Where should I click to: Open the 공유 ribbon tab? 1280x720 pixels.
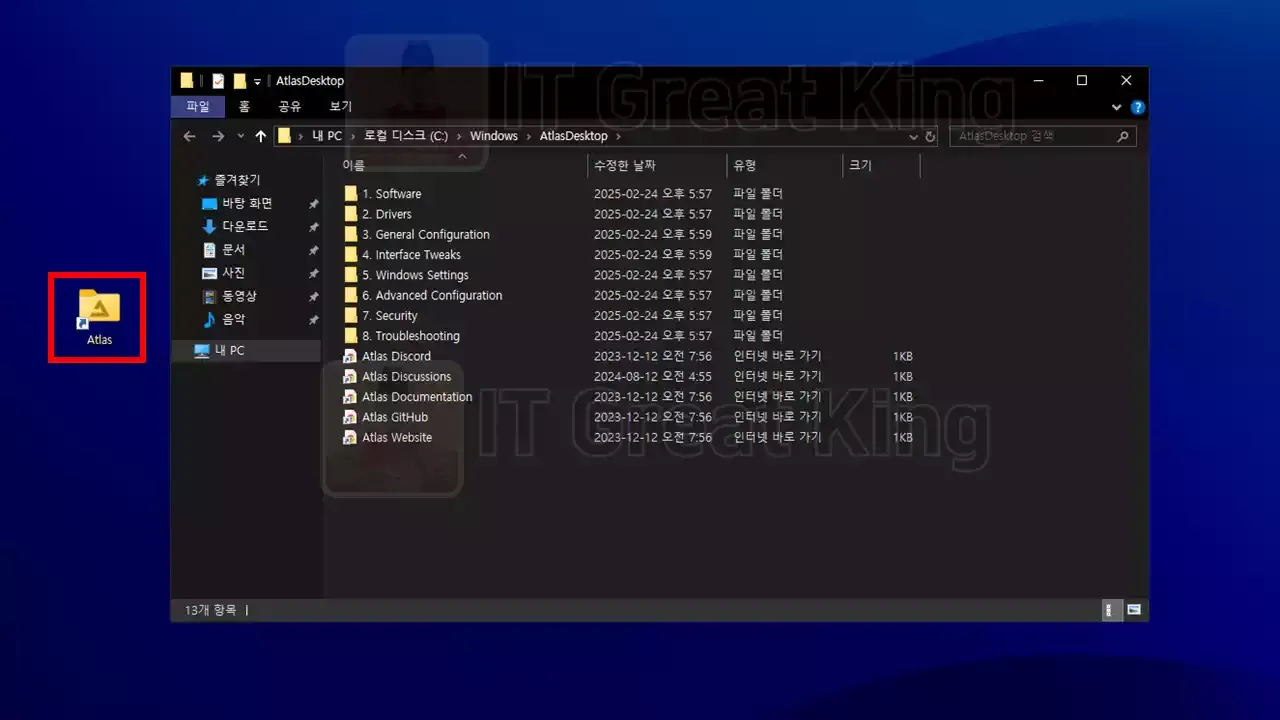[290, 106]
